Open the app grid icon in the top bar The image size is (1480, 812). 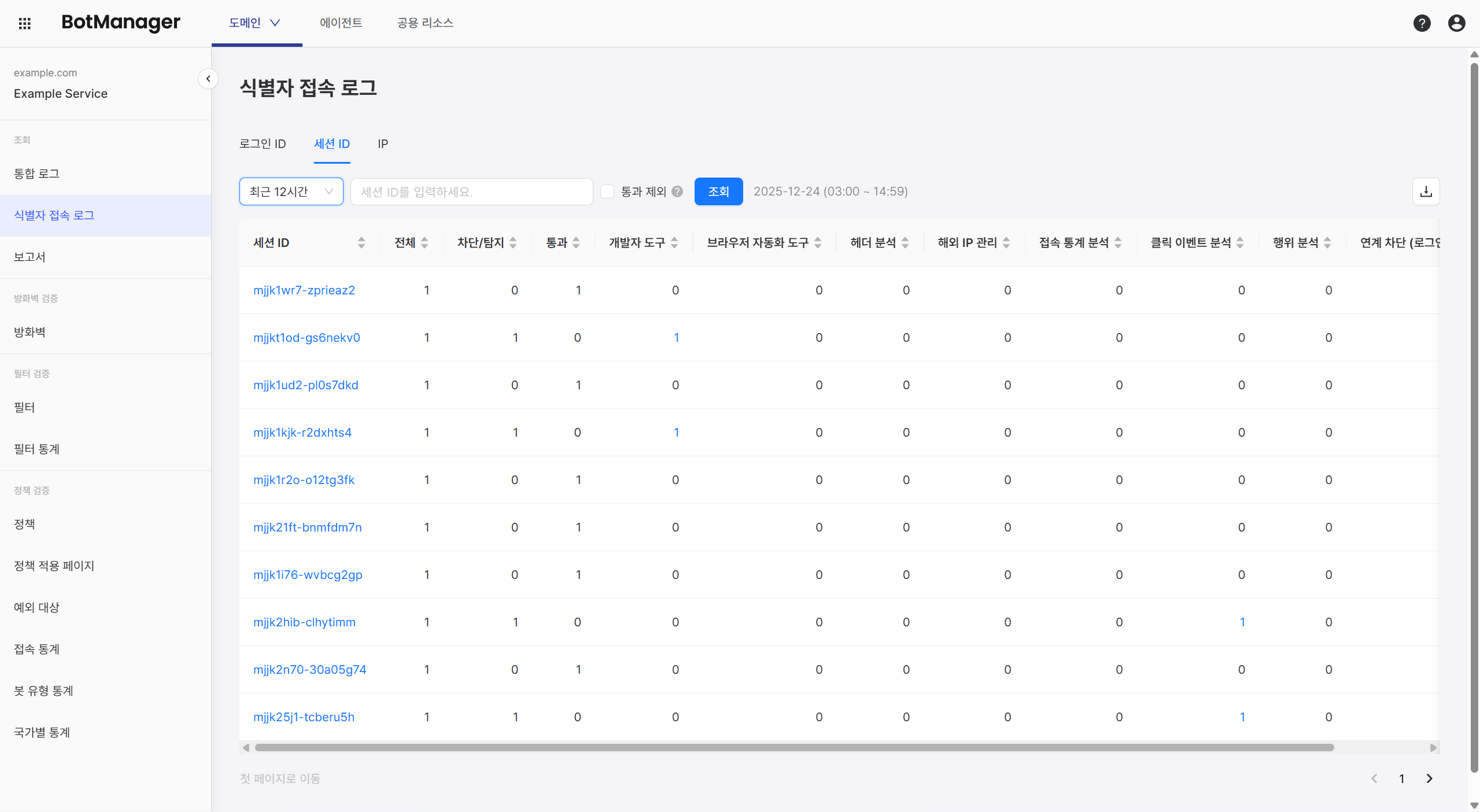point(24,23)
